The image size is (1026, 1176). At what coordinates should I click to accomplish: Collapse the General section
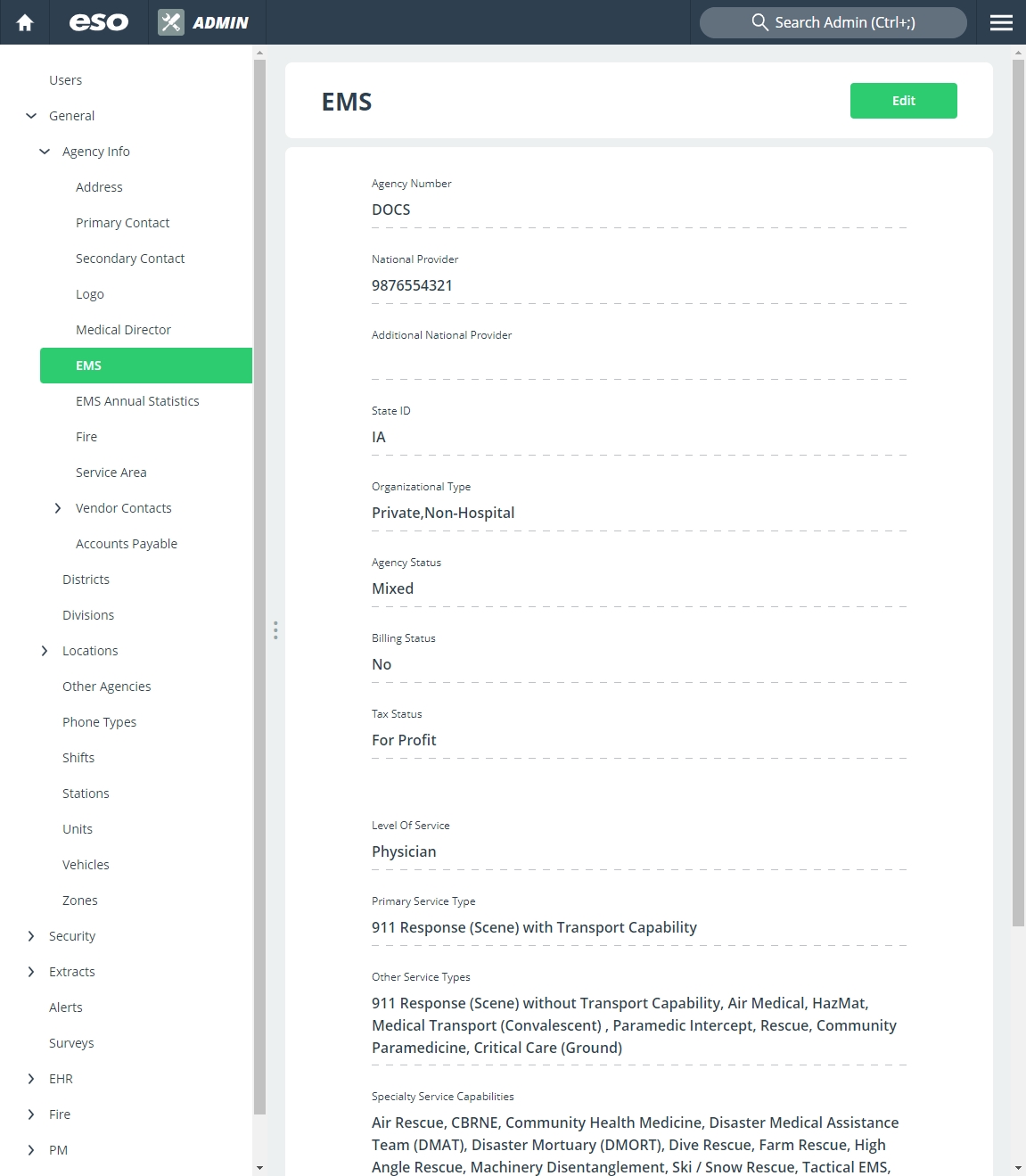click(x=31, y=116)
